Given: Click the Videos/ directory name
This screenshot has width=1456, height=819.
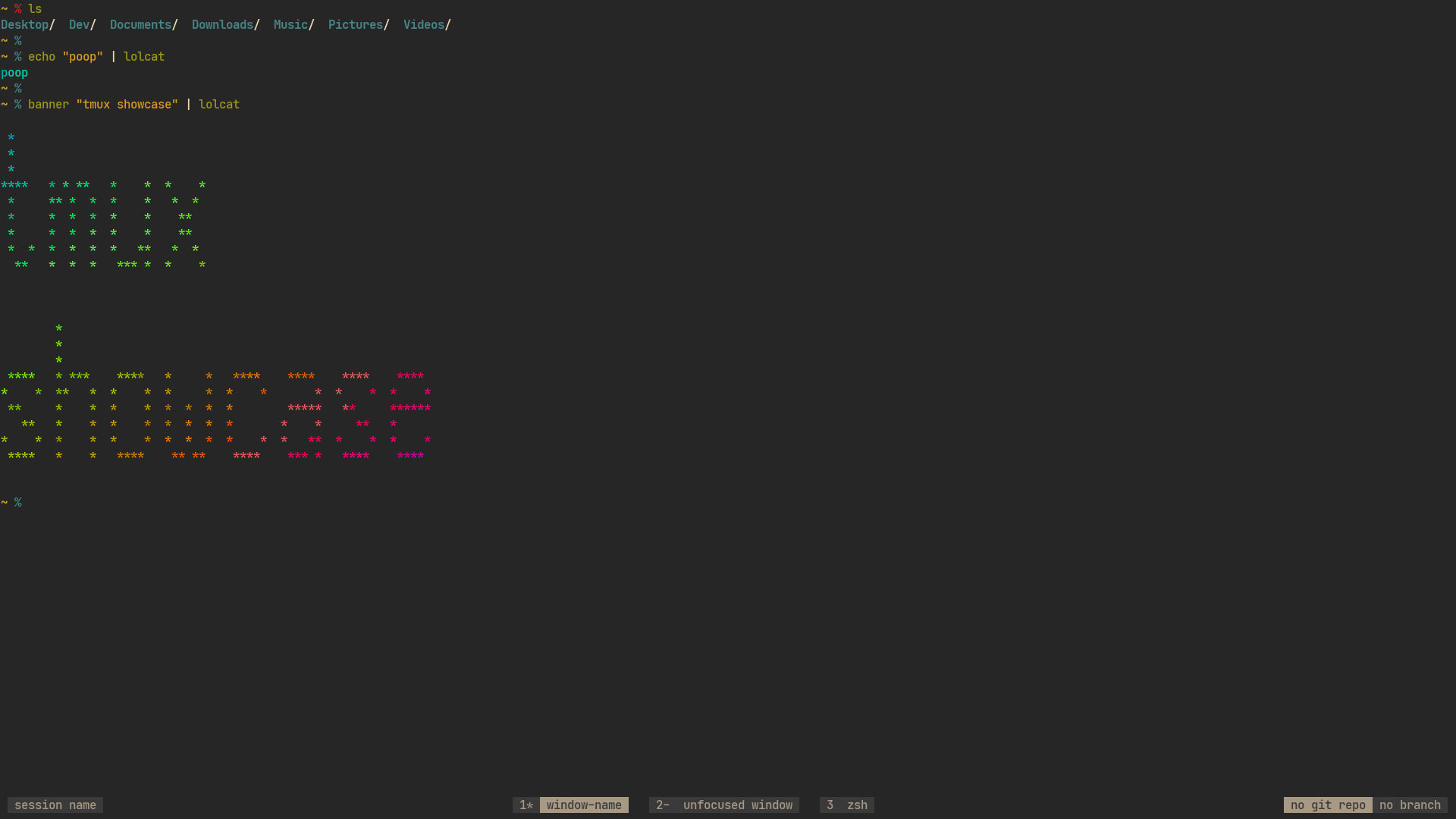Looking at the screenshot, I should [427, 25].
